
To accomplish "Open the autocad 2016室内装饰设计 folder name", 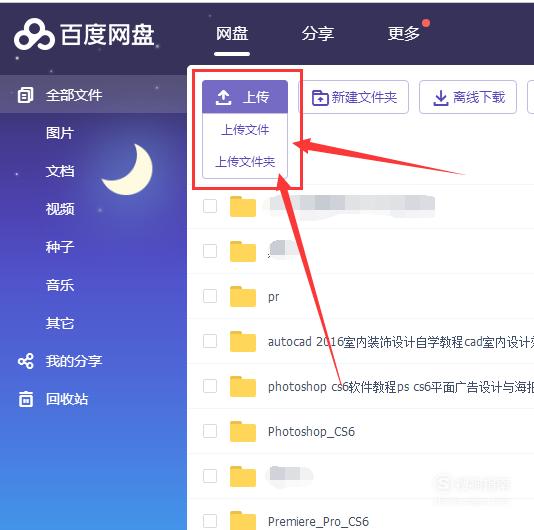I will [x=400, y=342].
